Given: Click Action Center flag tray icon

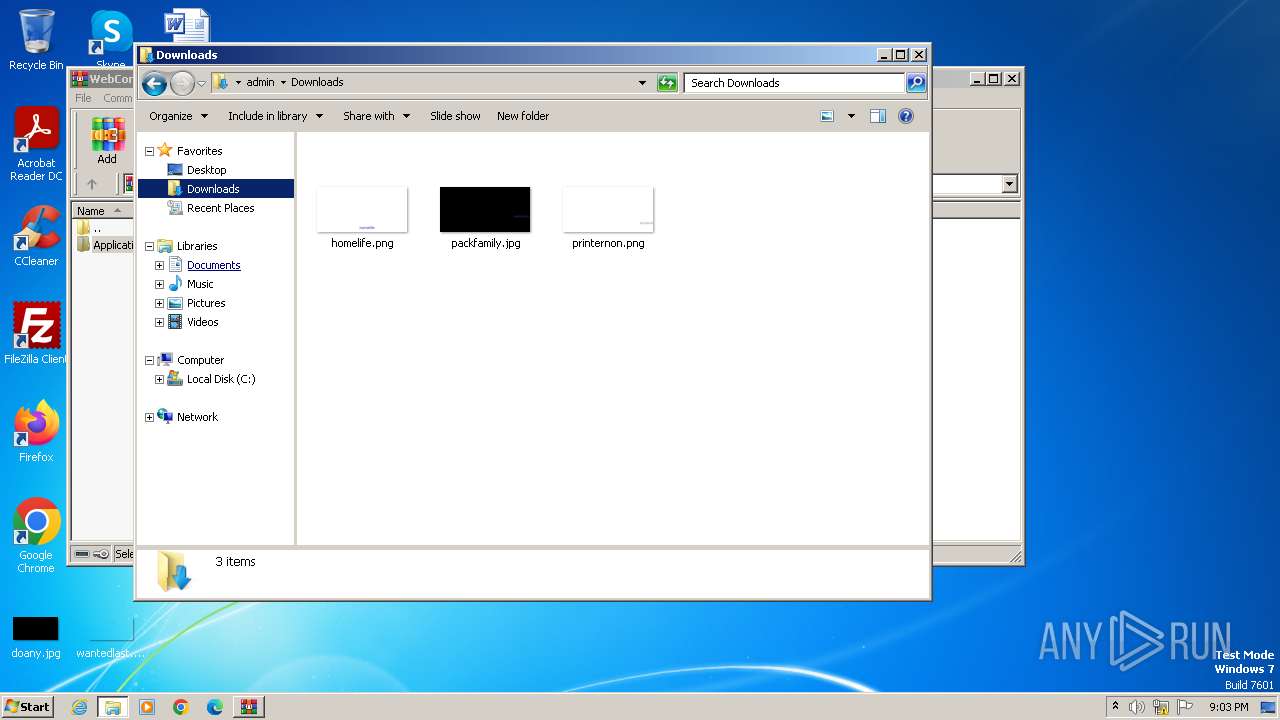Looking at the screenshot, I should pyautogui.click(x=1185, y=707).
